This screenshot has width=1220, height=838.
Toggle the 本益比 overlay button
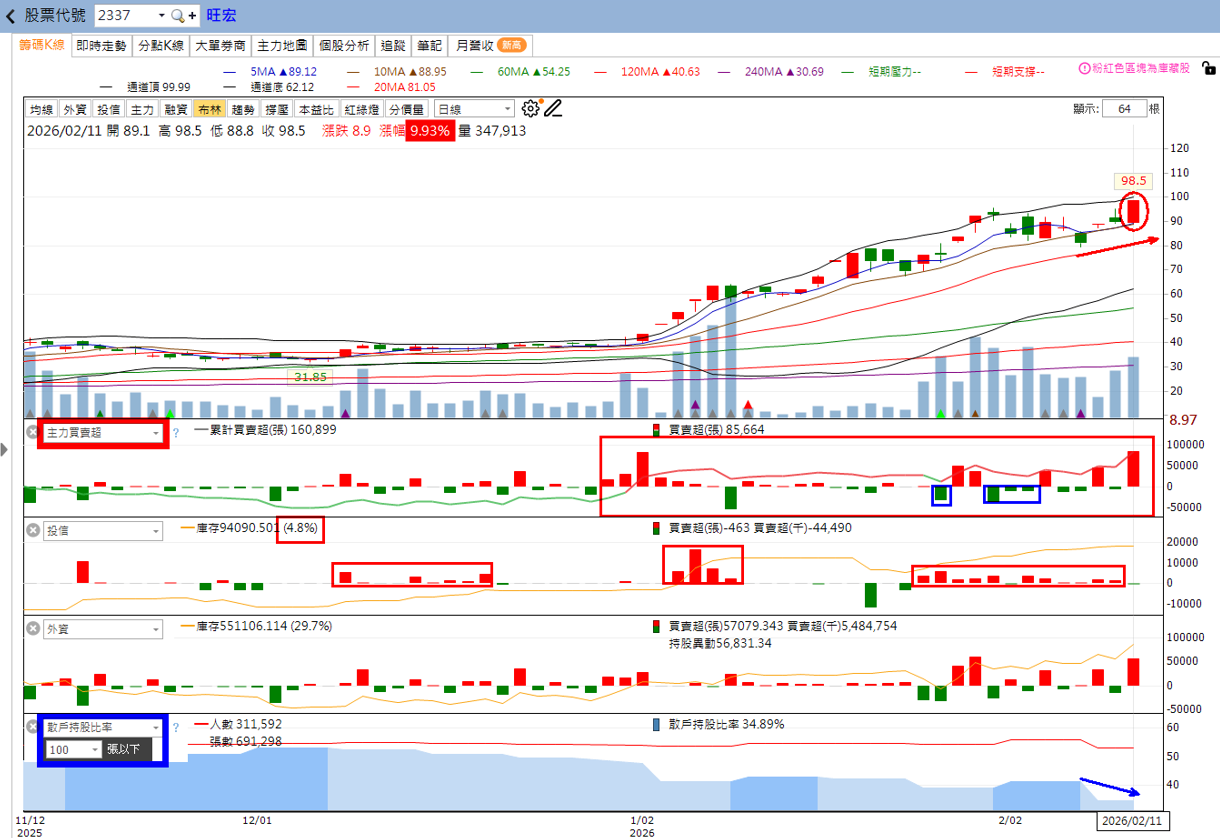(317, 109)
